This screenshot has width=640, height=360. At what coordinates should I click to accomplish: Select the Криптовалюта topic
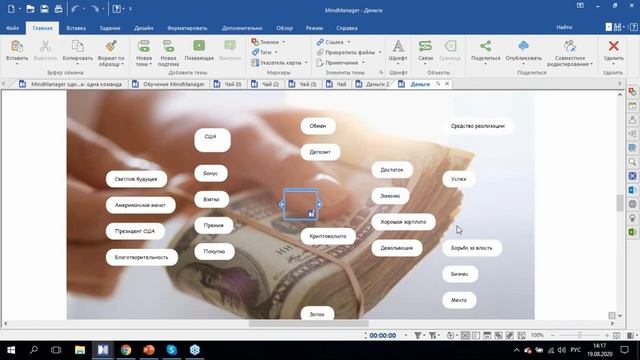click(x=328, y=236)
